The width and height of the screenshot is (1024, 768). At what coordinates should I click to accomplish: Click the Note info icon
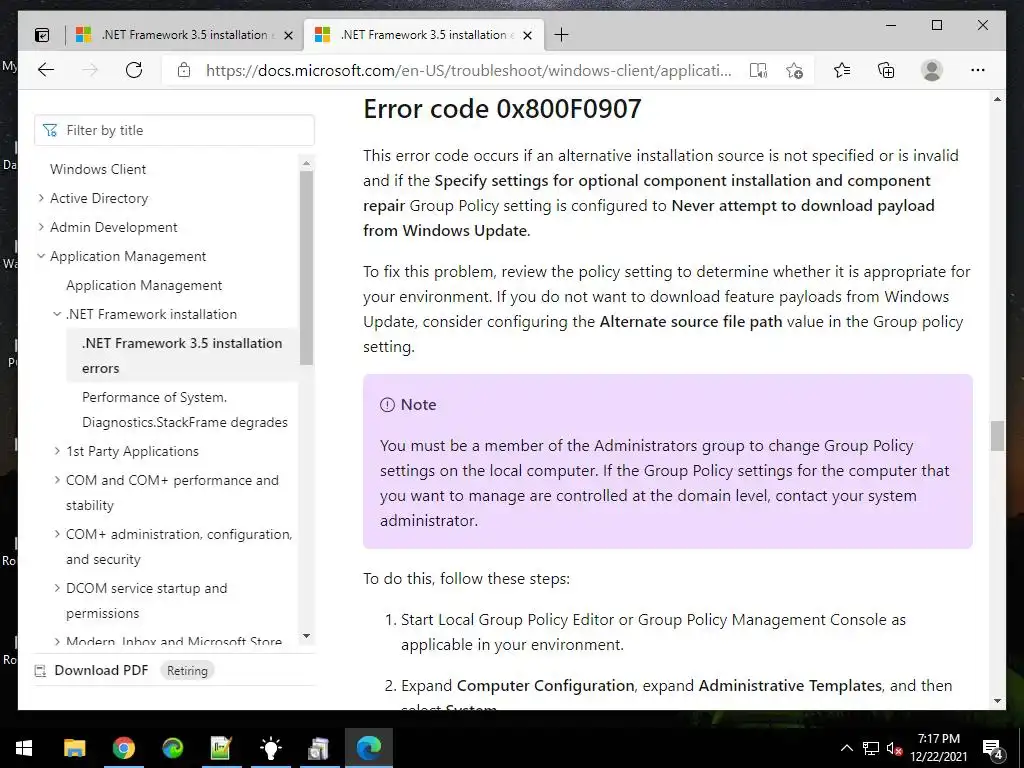(x=387, y=405)
